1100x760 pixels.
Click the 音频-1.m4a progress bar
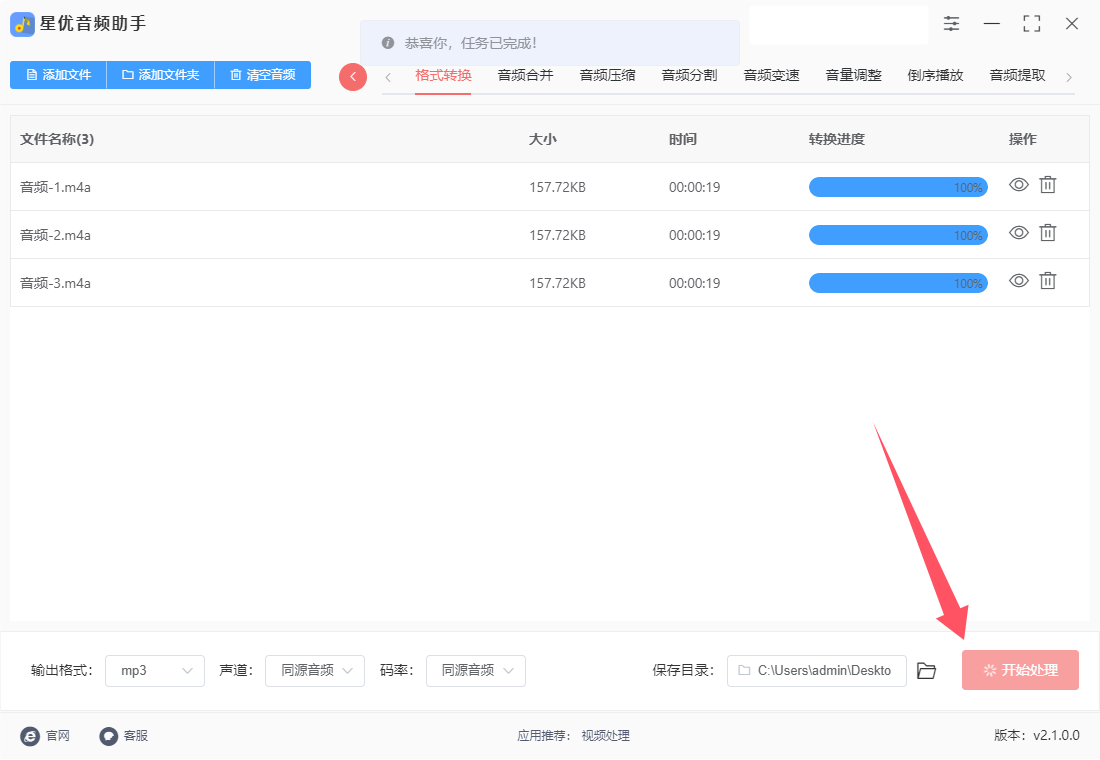pos(898,187)
